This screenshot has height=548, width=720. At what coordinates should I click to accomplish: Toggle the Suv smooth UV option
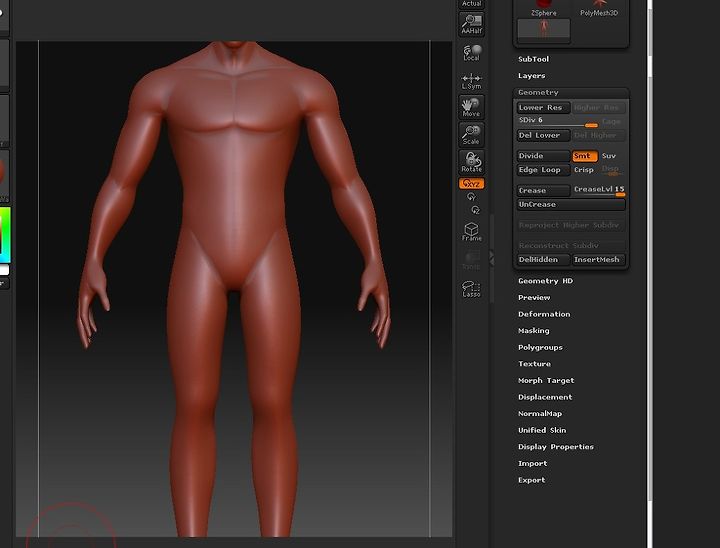click(609, 156)
